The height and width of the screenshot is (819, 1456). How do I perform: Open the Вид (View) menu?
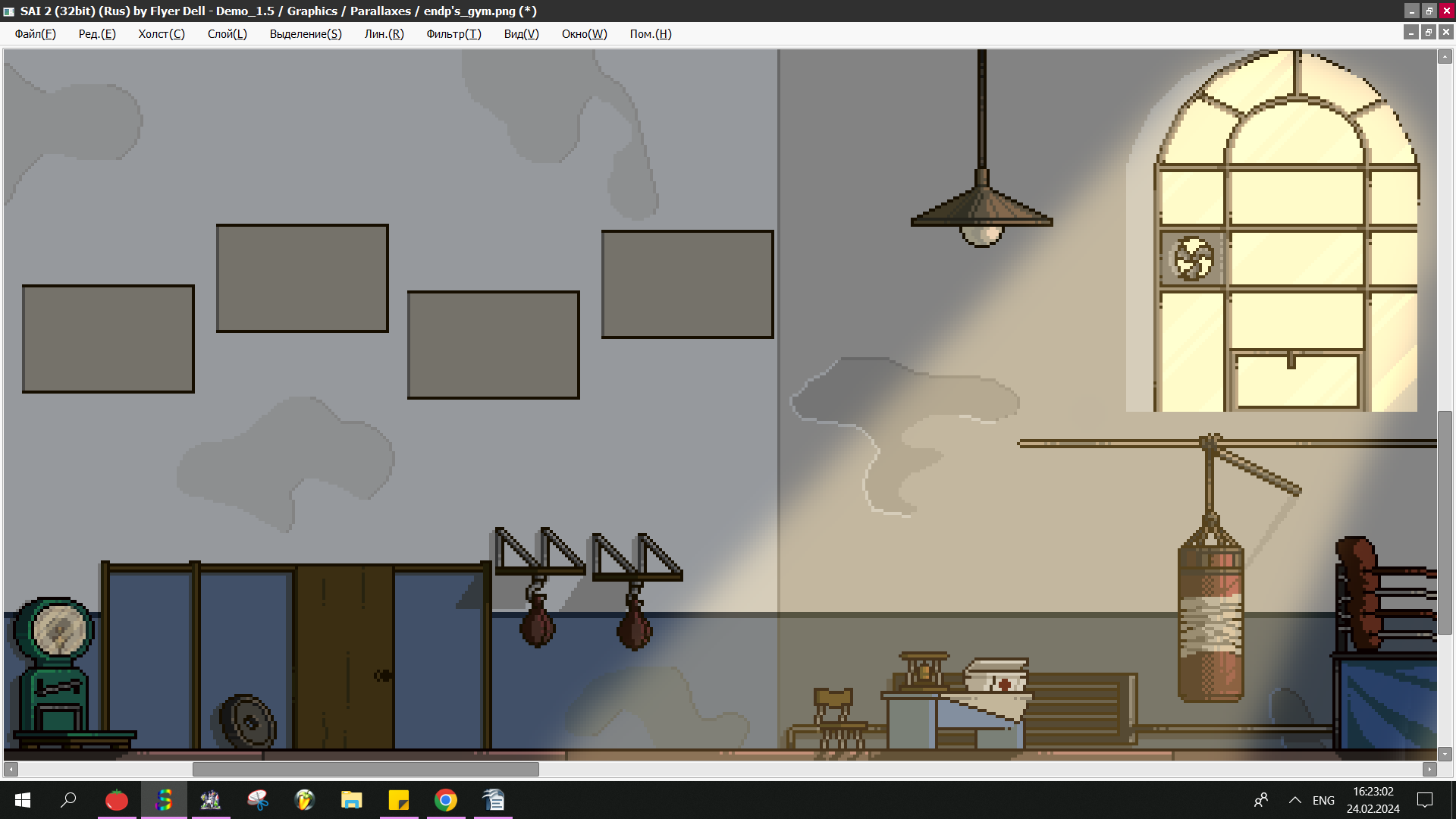point(521,34)
